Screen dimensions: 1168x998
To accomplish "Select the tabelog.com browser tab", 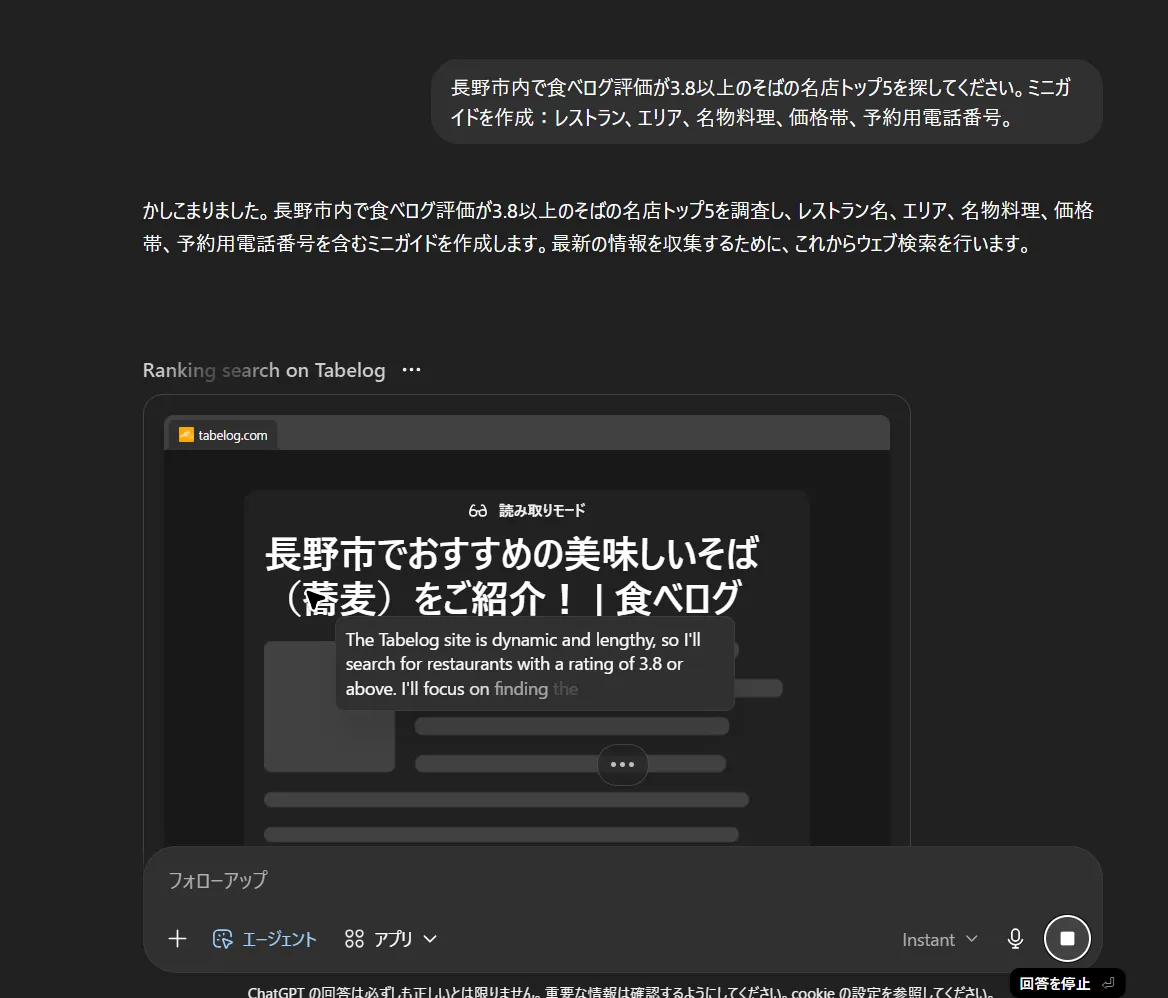I will 223,435.
